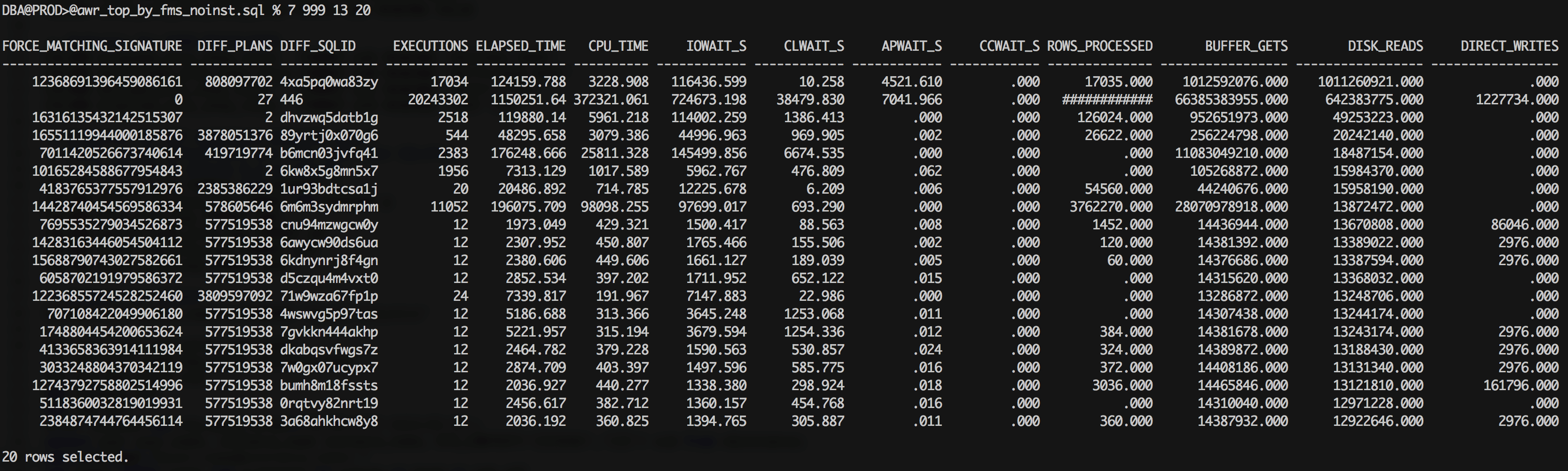The height and width of the screenshot is (471, 1568).
Task: Click the executions value 20243302
Action: [438, 100]
